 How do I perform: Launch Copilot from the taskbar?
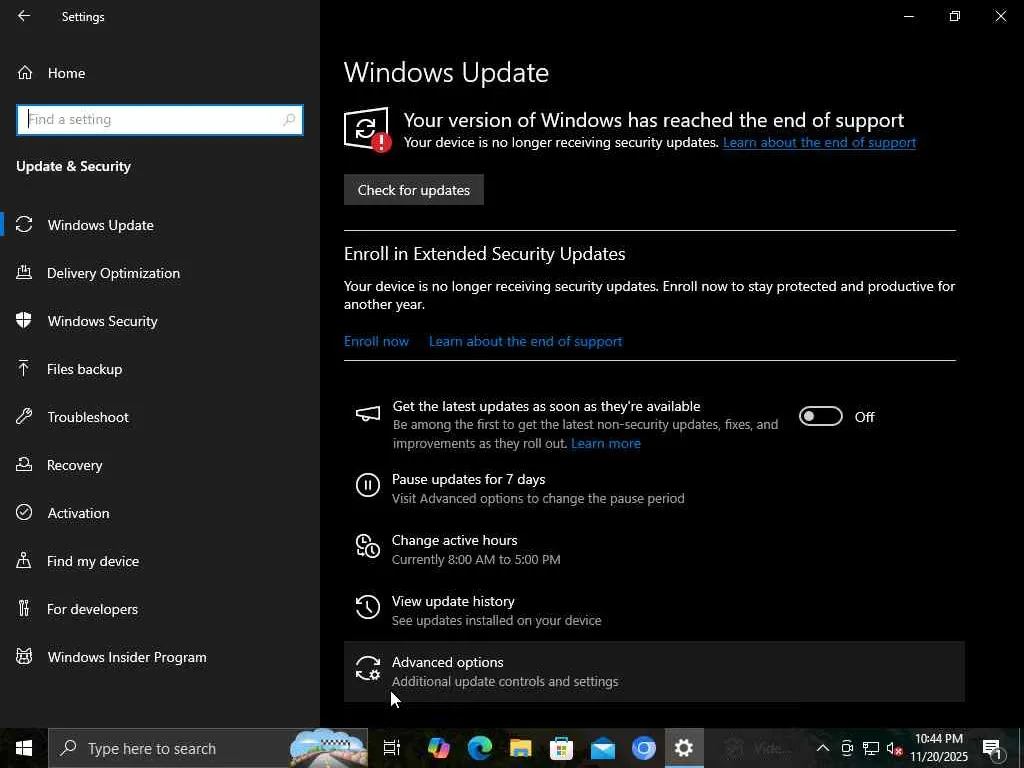[x=438, y=748]
